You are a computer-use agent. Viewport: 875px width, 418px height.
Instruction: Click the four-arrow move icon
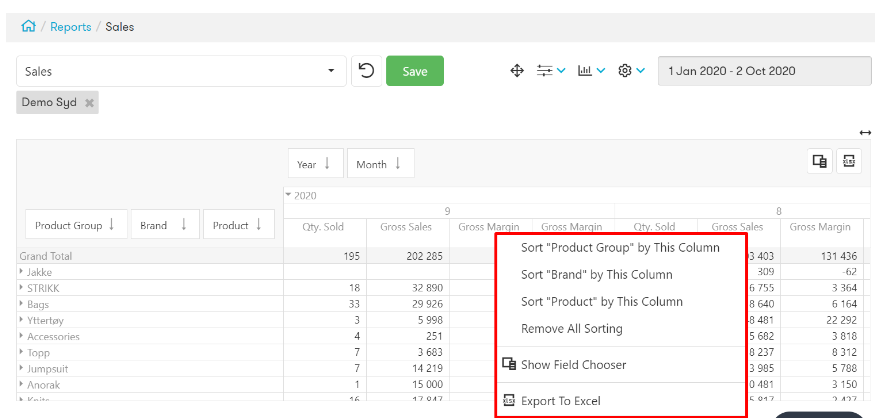coord(517,71)
